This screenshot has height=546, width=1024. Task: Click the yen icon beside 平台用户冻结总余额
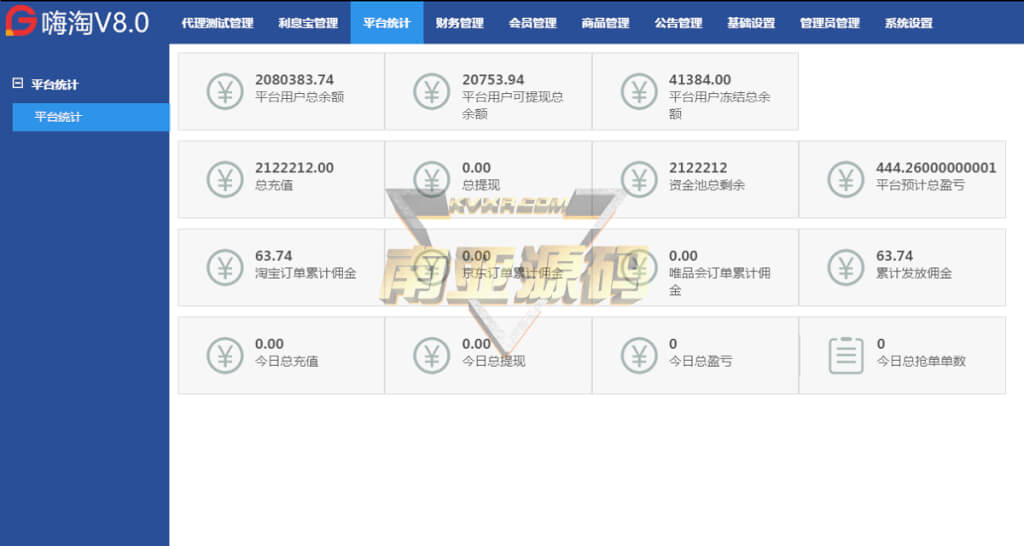coord(639,91)
